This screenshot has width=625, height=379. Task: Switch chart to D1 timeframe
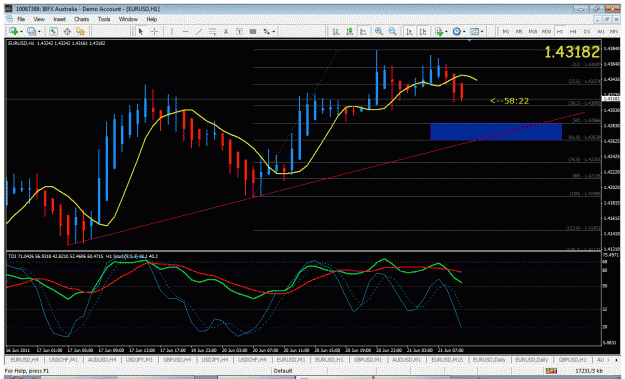(587, 31)
